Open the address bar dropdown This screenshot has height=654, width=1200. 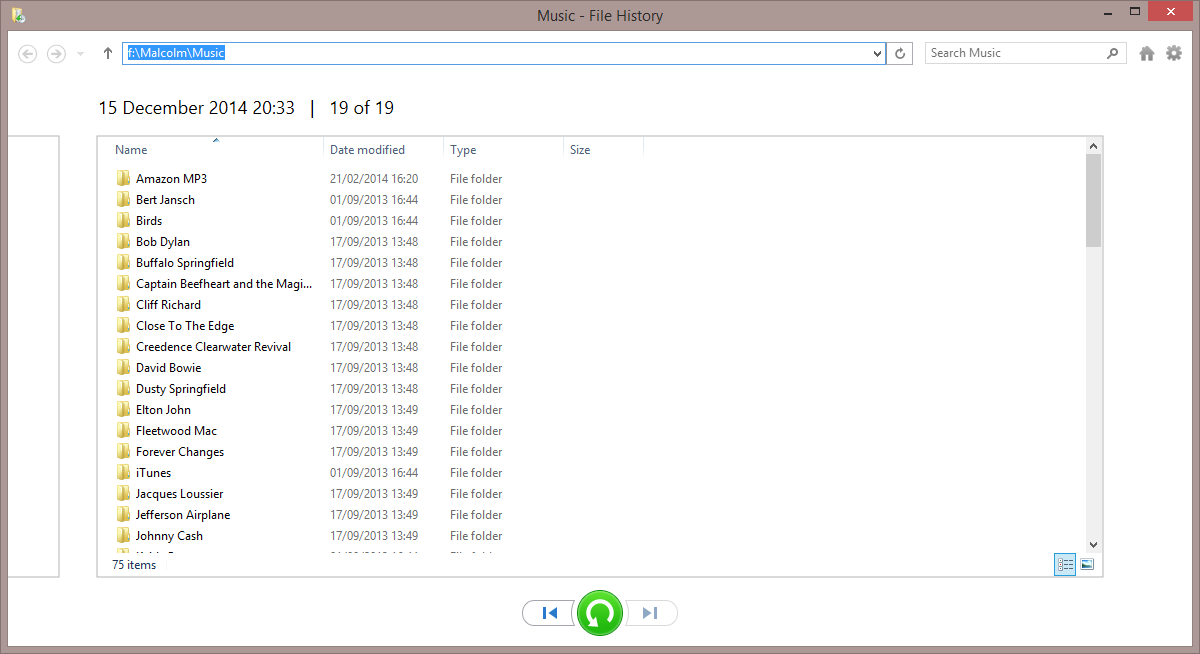tap(876, 53)
